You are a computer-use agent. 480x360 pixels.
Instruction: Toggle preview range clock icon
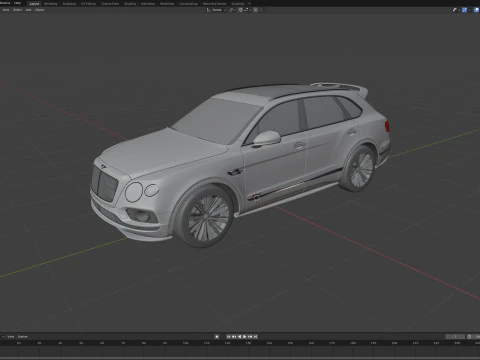(x=469, y=337)
